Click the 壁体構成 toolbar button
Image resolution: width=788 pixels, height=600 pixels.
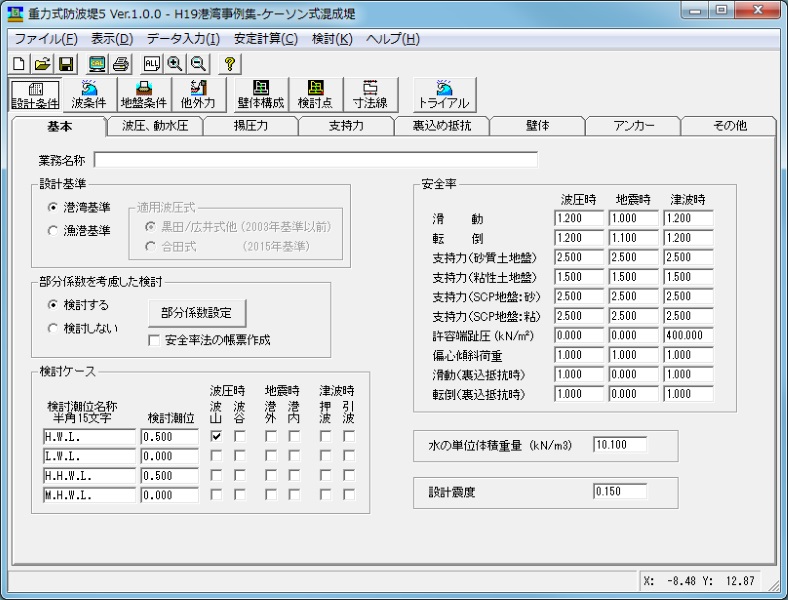coord(260,95)
